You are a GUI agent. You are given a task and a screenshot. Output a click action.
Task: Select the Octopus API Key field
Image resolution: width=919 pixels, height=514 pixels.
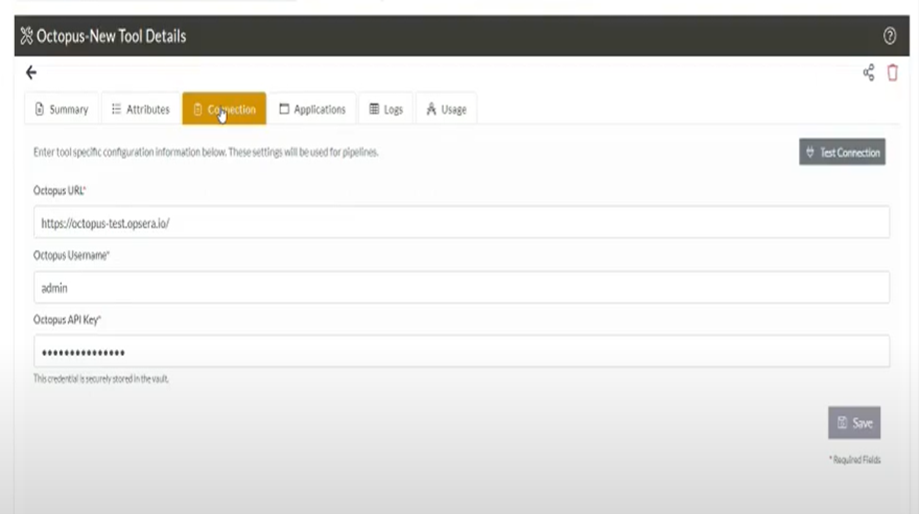point(461,352)
